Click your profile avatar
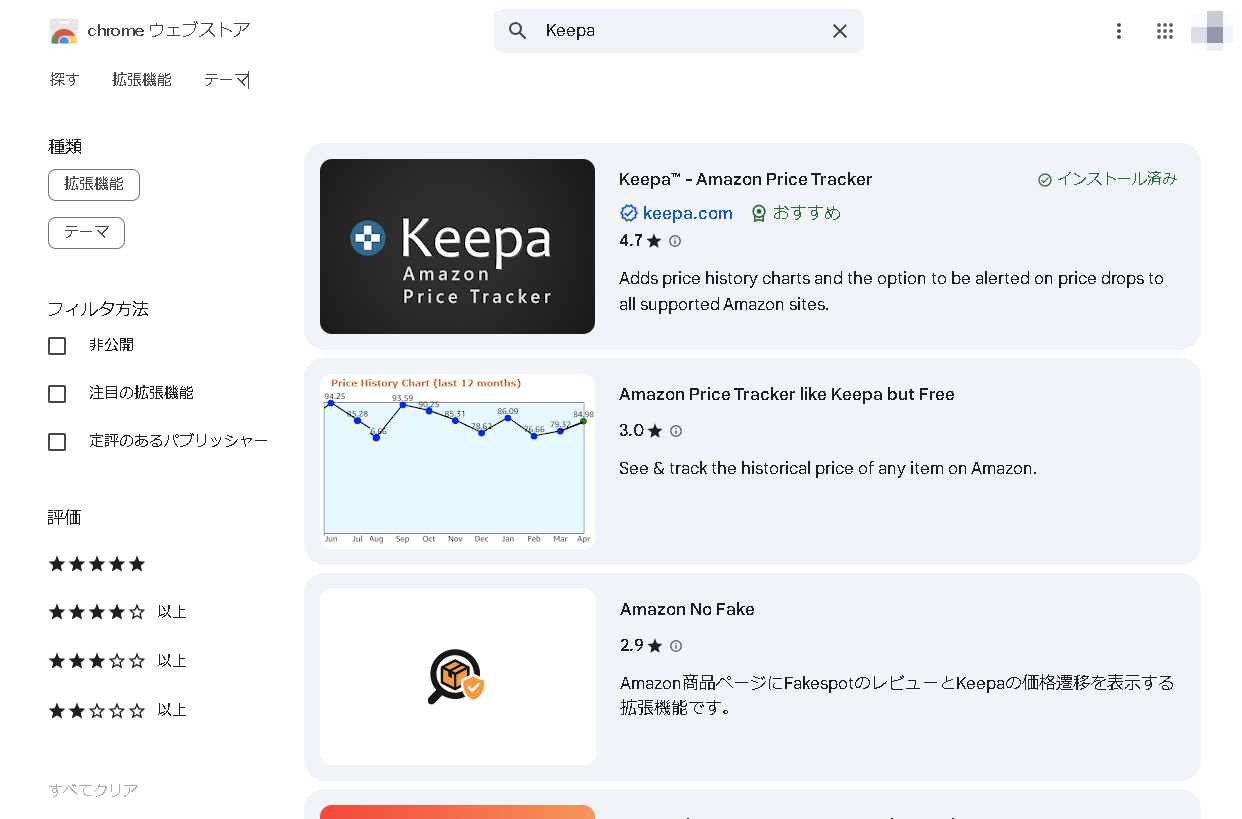This screenshot has width=1242, height=819. (1209, 31)
